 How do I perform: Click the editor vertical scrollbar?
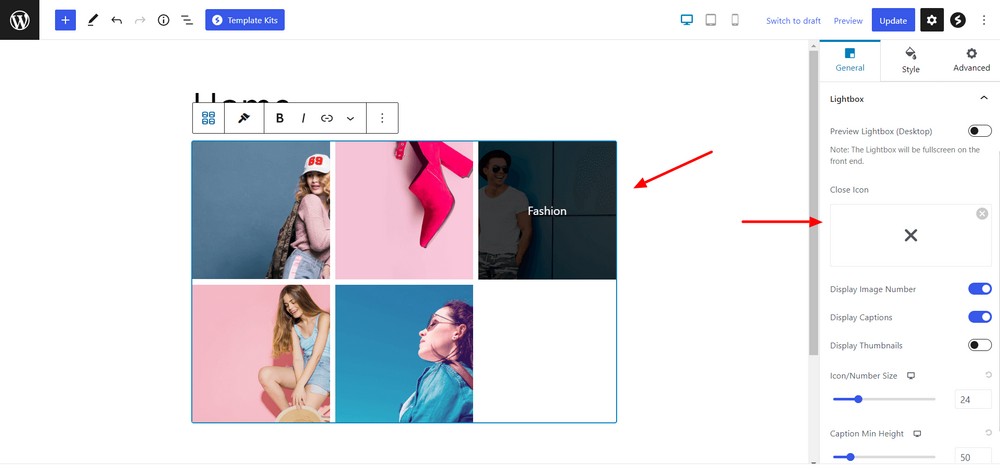813,203
